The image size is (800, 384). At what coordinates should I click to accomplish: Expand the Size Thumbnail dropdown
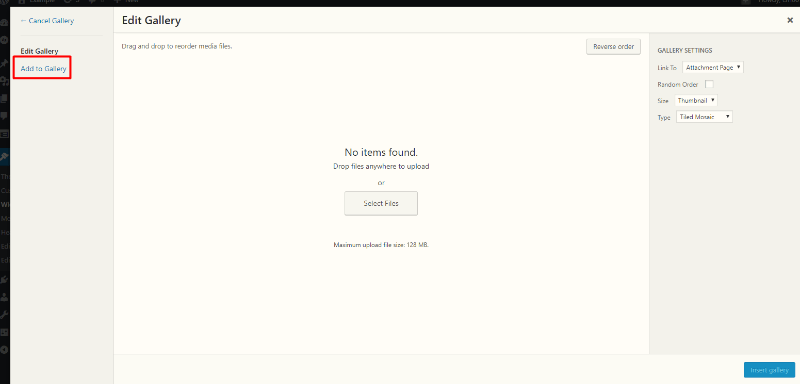696,100
